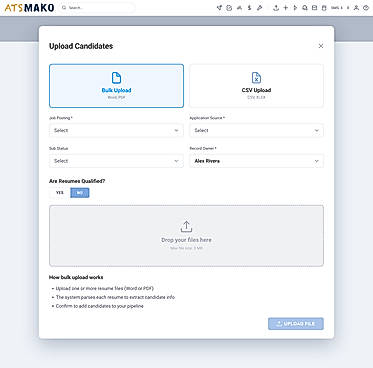This screenshot has height=368, width=373.
Task: Click the magnifier icon inside the search box
Action: tap(64, 8)
